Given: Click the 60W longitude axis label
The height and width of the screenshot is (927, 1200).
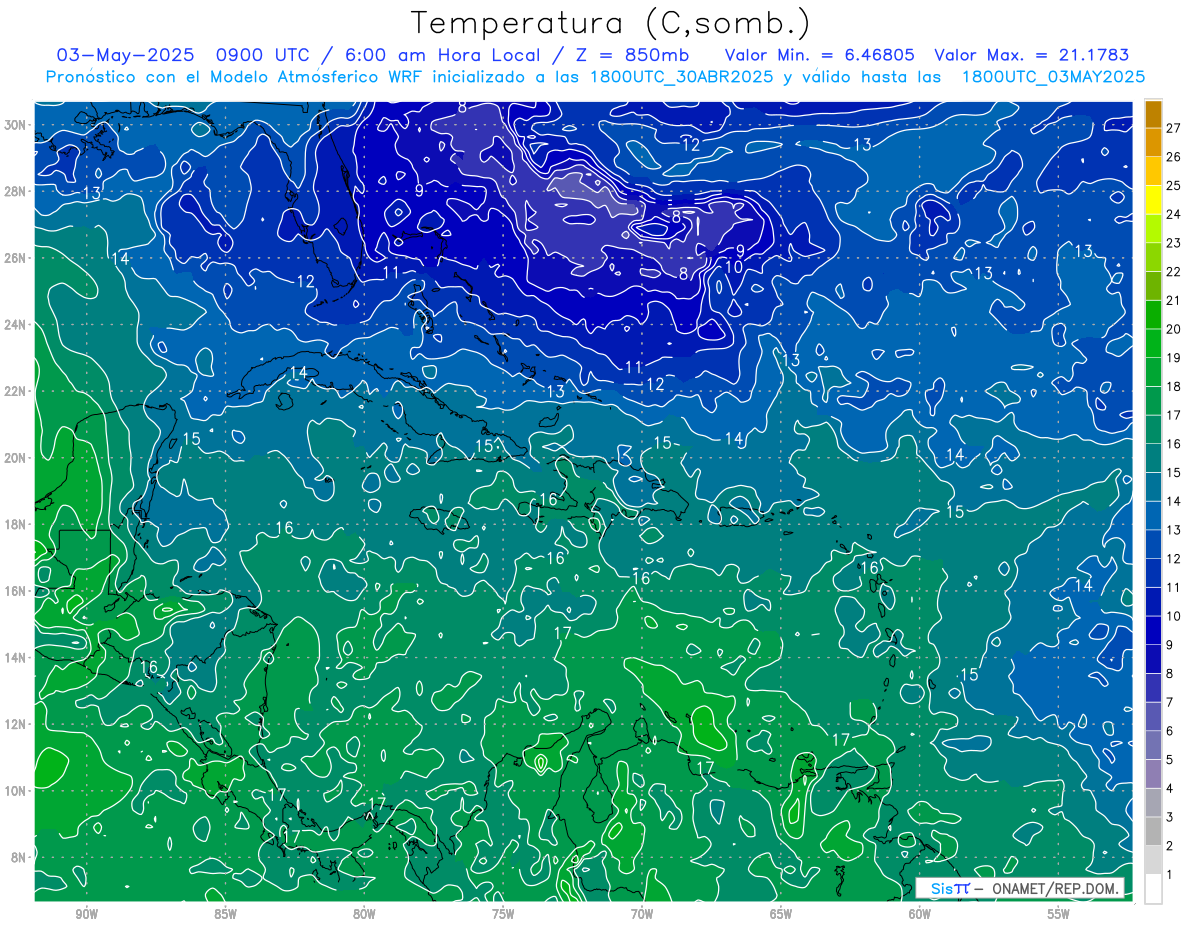Looking at the screenshot, I should (x=920, y=914).
